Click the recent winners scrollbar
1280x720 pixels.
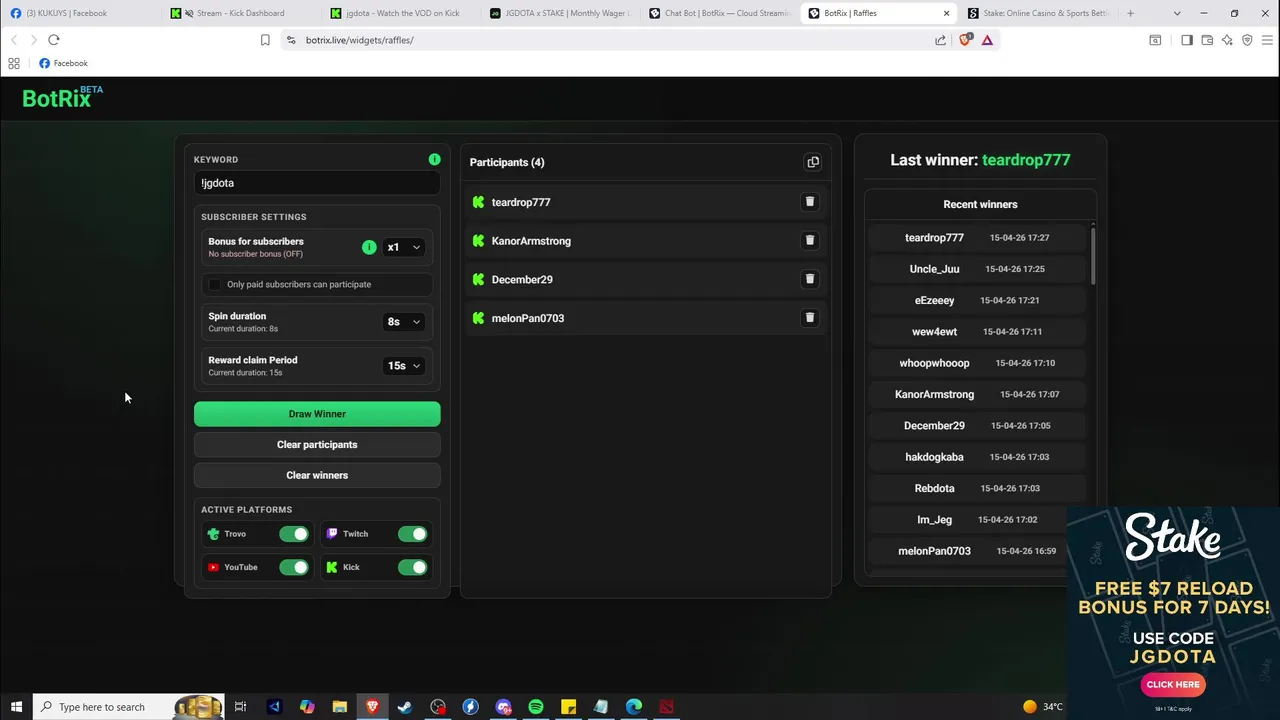[1093, 256]
